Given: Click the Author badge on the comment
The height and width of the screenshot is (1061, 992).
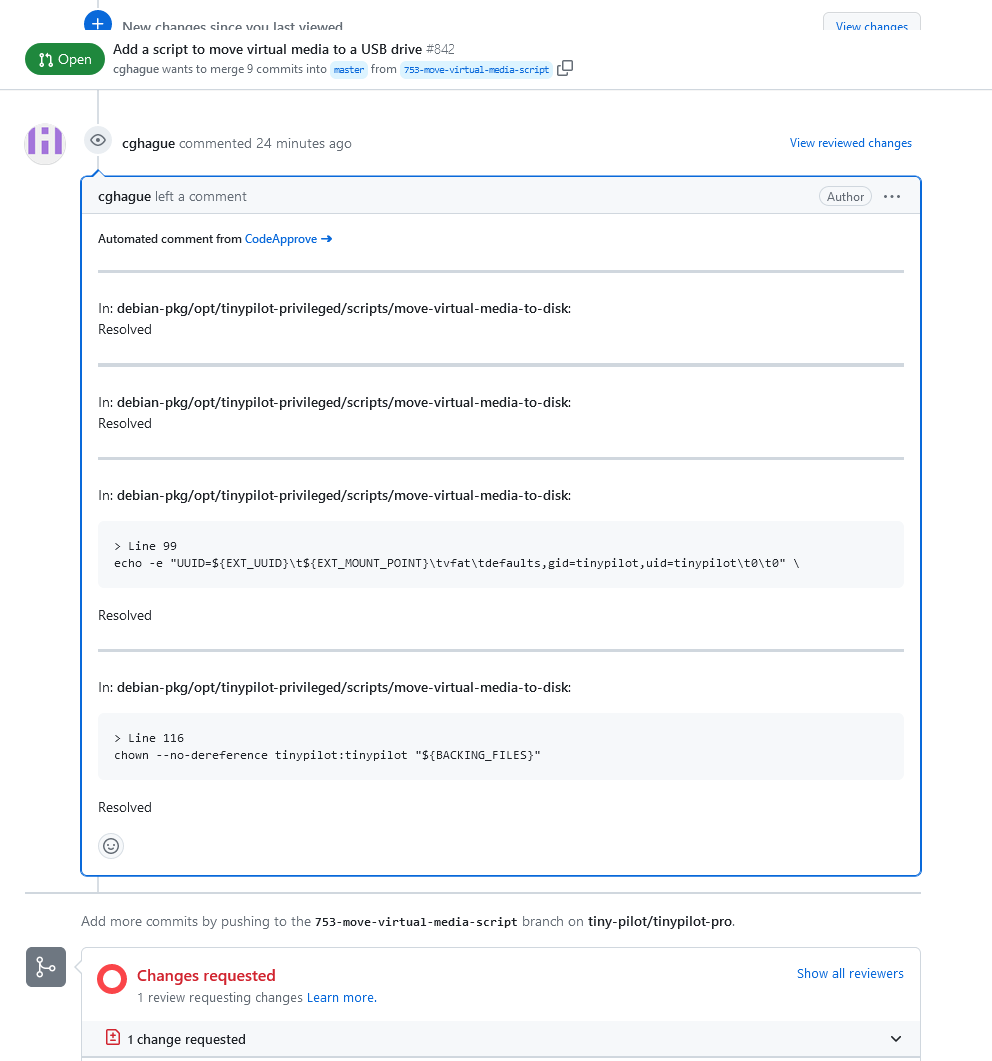Looking at the screenshot, I should tap(845, 196).
